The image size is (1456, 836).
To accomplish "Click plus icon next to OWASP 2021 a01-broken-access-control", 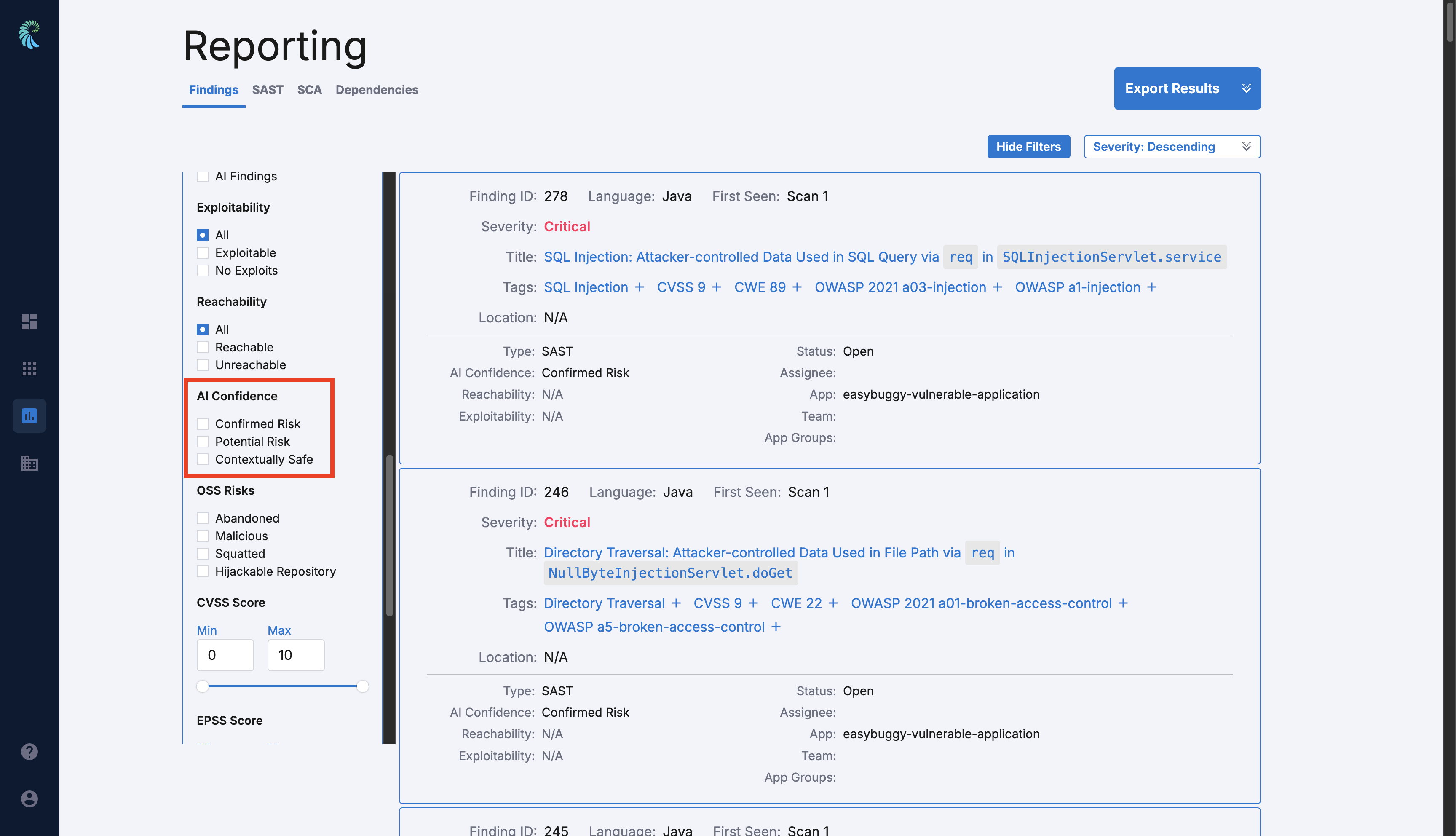I will pos(1123,603).
